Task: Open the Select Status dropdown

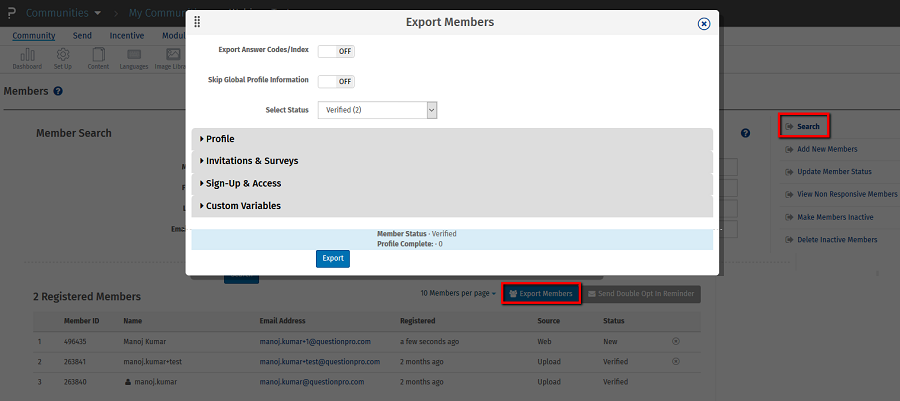Action: [377, 110]
